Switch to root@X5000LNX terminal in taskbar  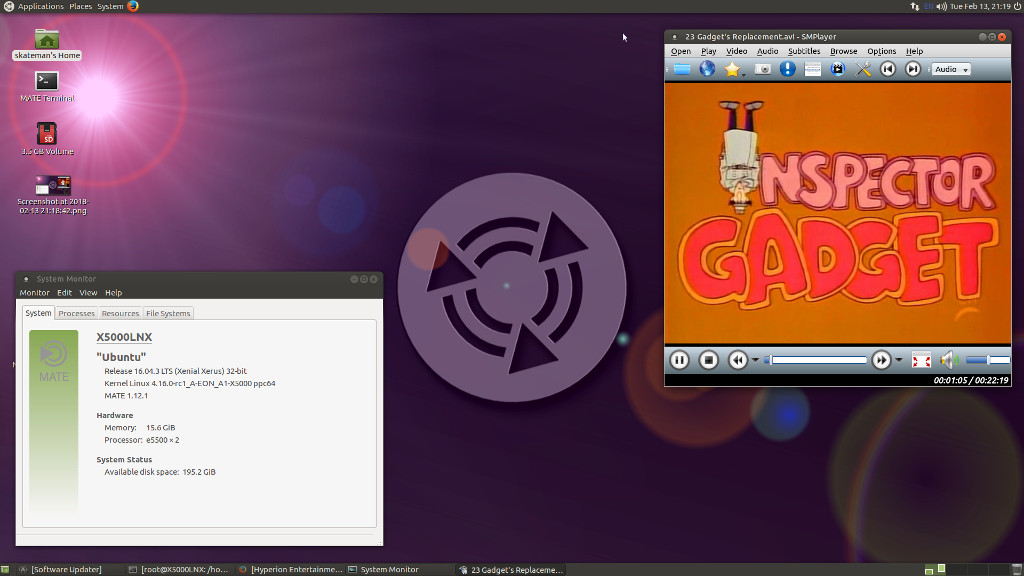pos(179,569)
